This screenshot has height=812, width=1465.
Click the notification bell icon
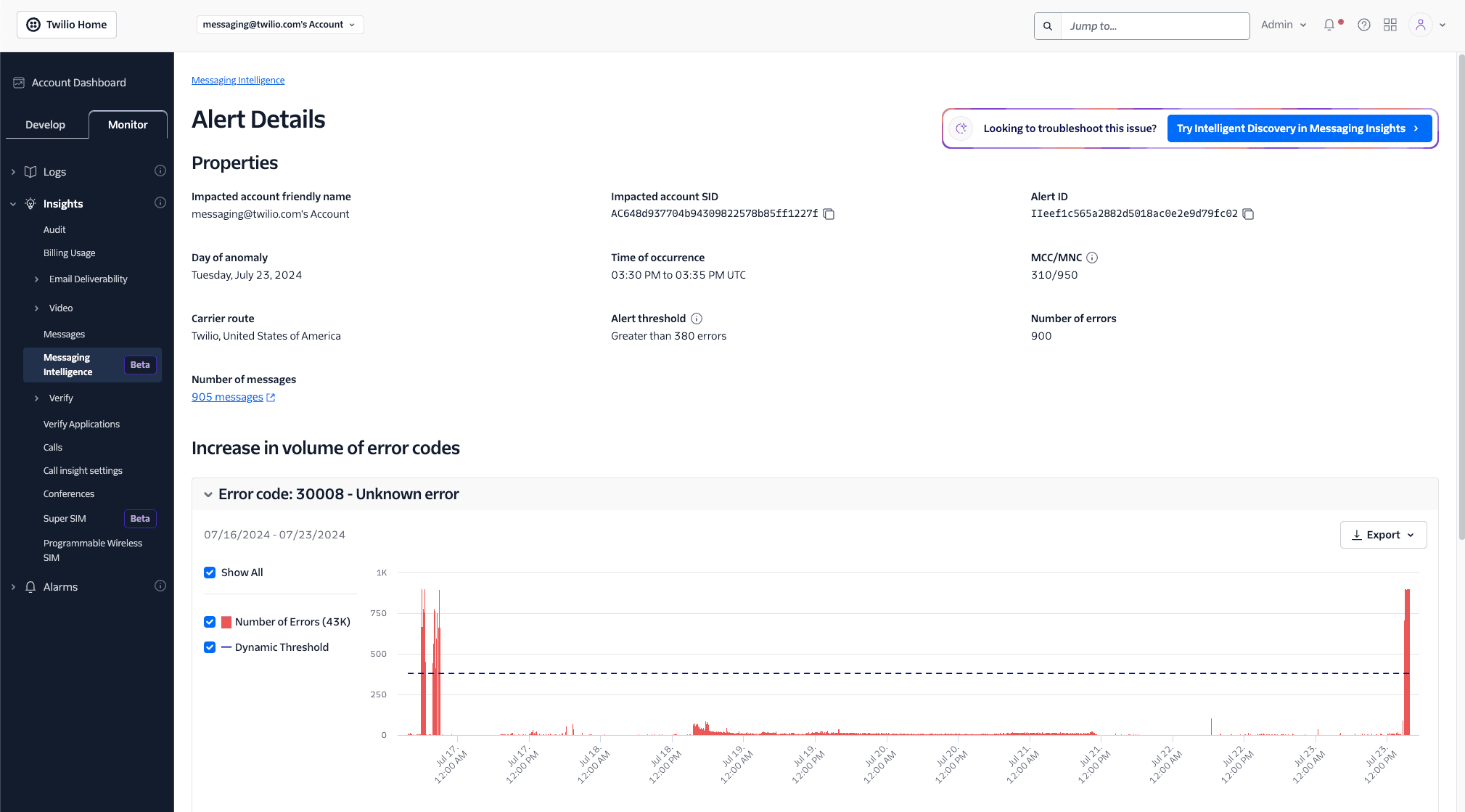[1328, 24]
